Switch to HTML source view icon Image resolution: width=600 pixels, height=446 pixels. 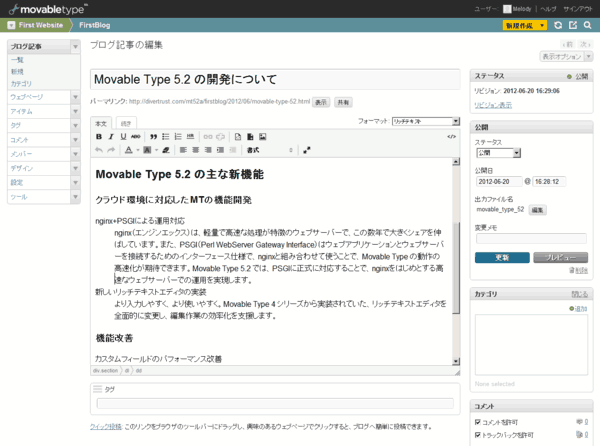(x=451, y=136)
